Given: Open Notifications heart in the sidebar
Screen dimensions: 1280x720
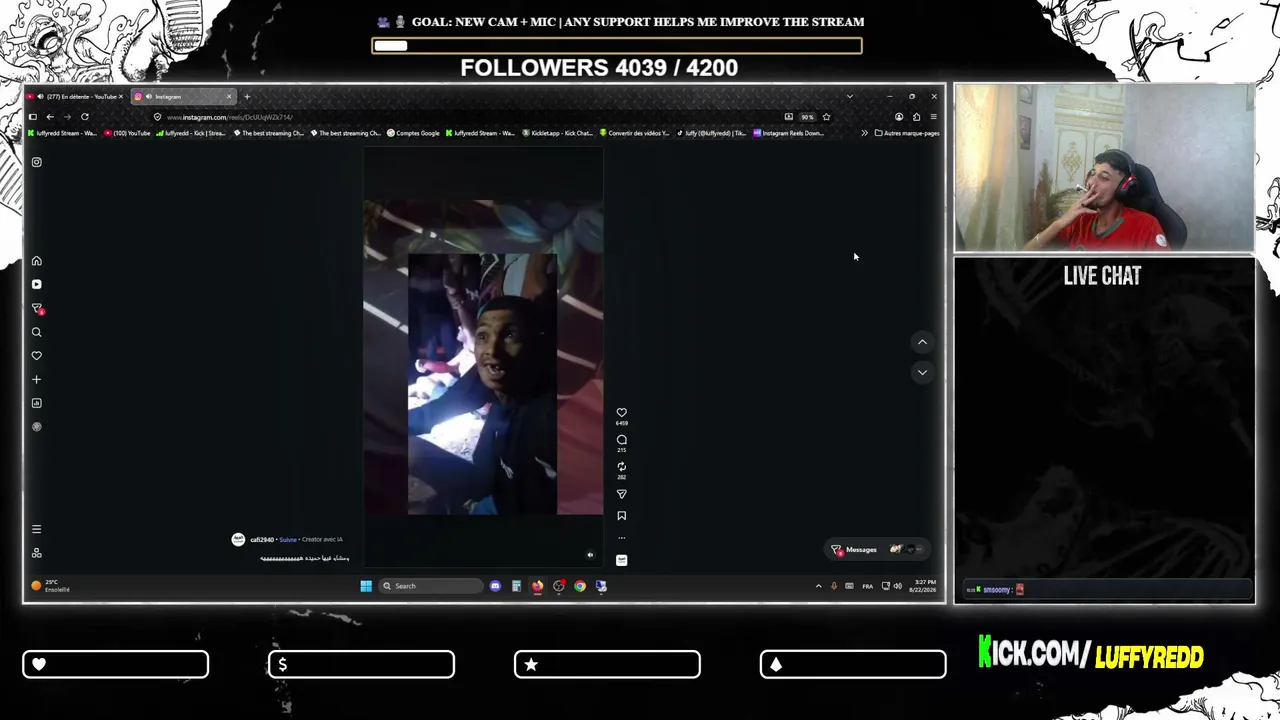Looking at the screenshot, I should coord(36,355).
